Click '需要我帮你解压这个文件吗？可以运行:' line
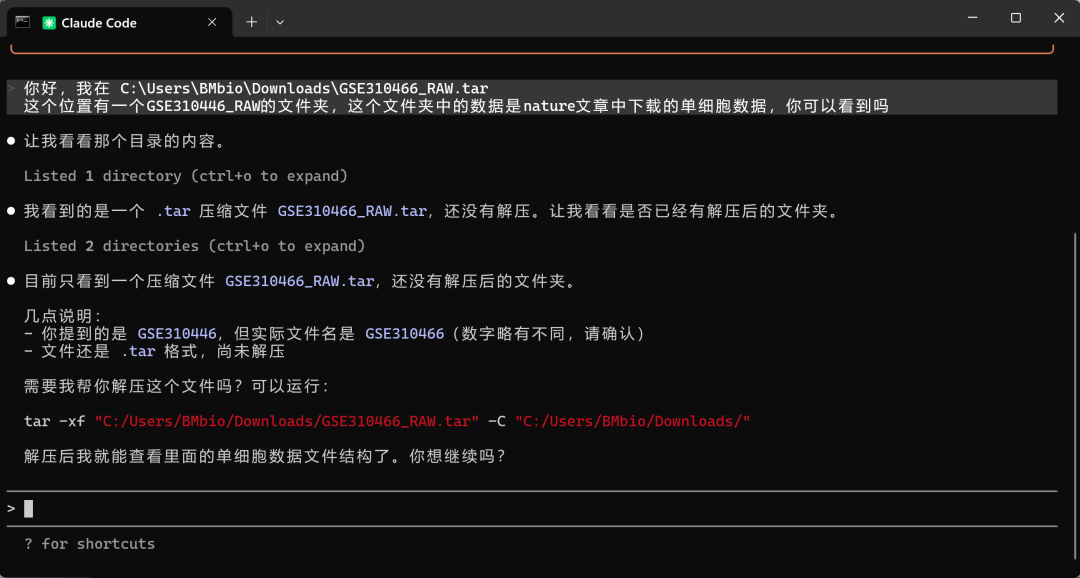The image size is (1080, 578). coord(178,386)
